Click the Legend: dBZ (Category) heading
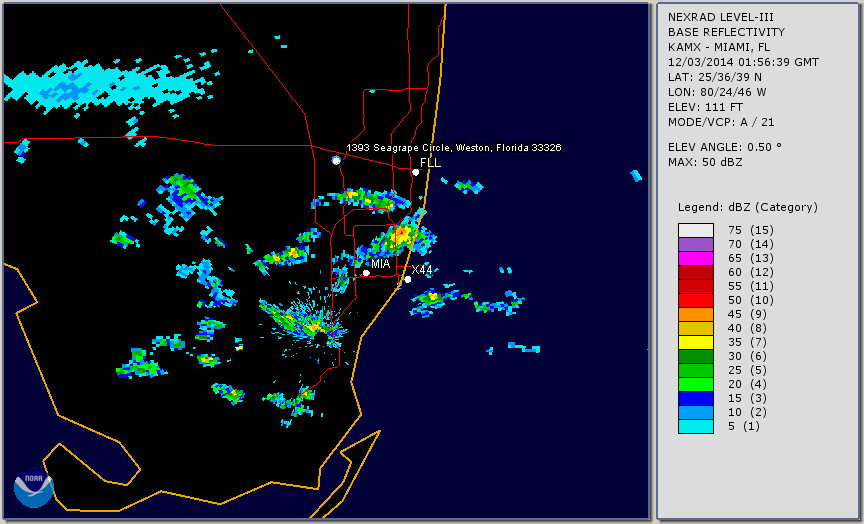The height and width of the screenshot is (524, 864). 748,207
